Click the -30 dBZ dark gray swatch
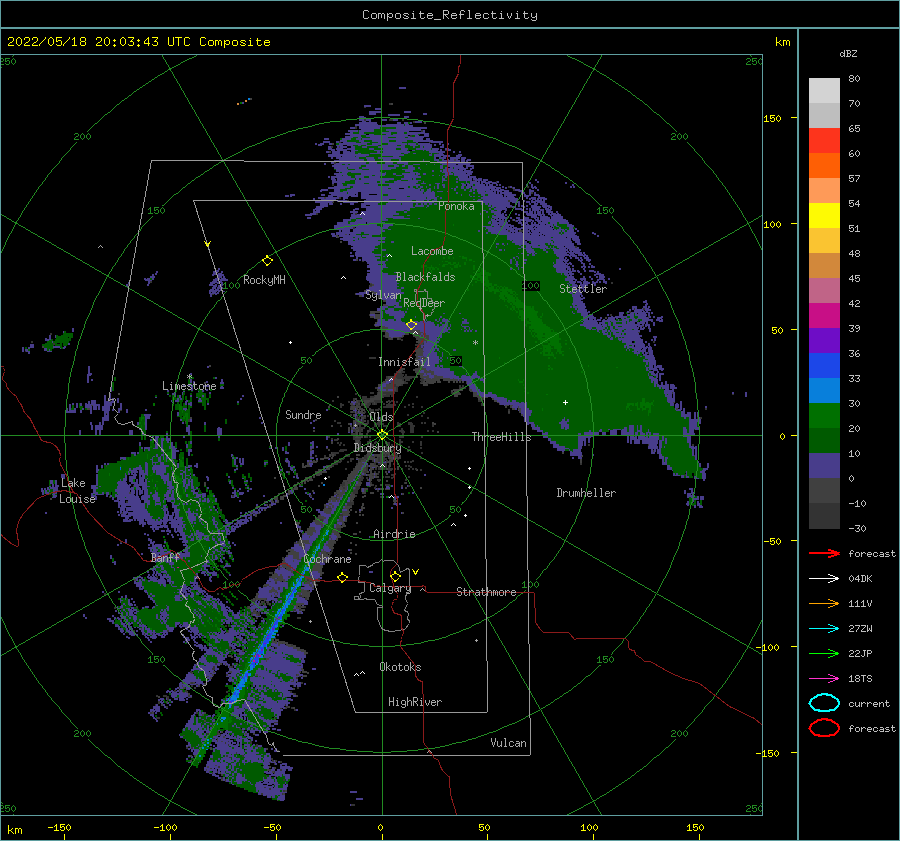 click(824, 516)
